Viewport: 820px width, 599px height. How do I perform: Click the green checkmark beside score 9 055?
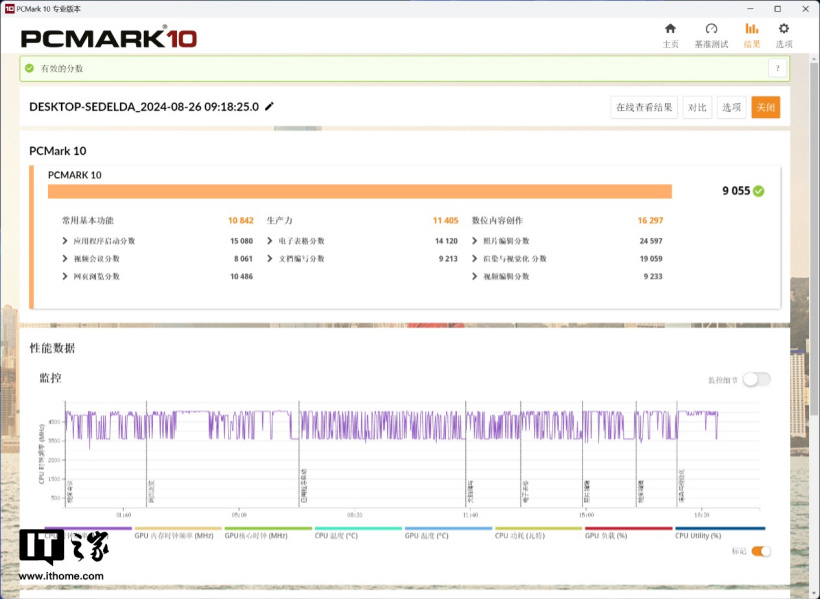tap(759, 191)
